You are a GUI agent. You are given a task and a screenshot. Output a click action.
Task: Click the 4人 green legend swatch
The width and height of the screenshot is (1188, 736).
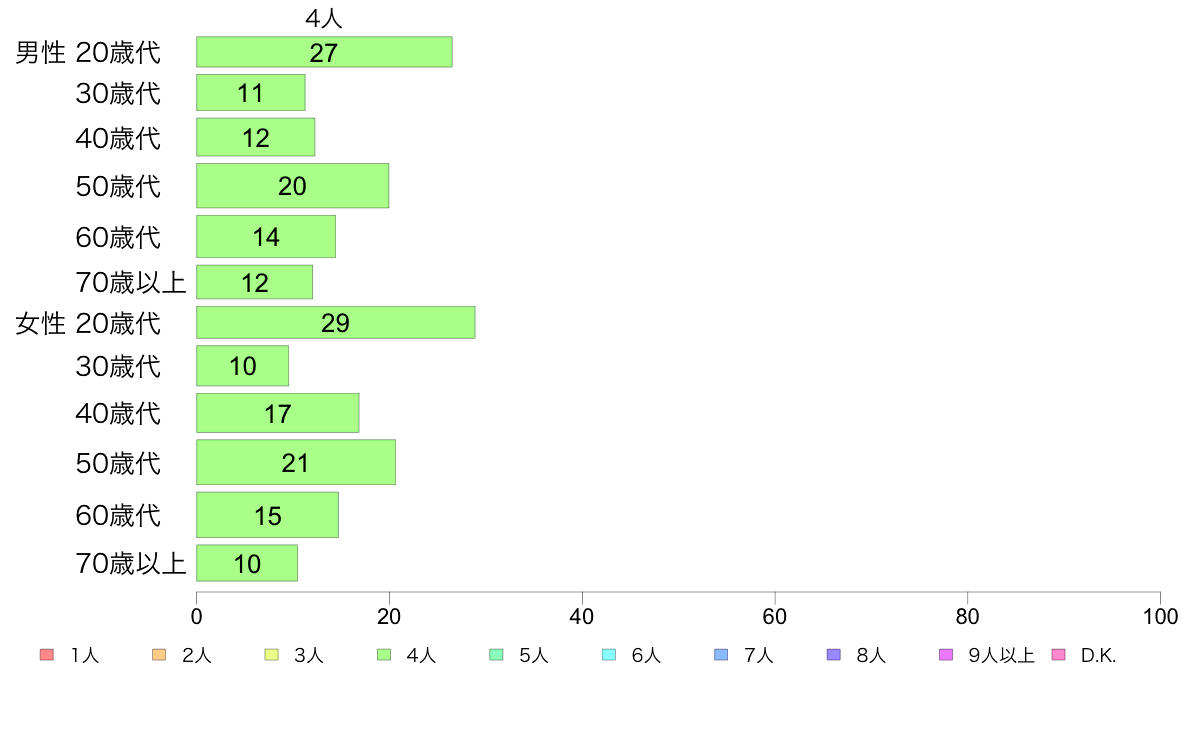[384, 655]
